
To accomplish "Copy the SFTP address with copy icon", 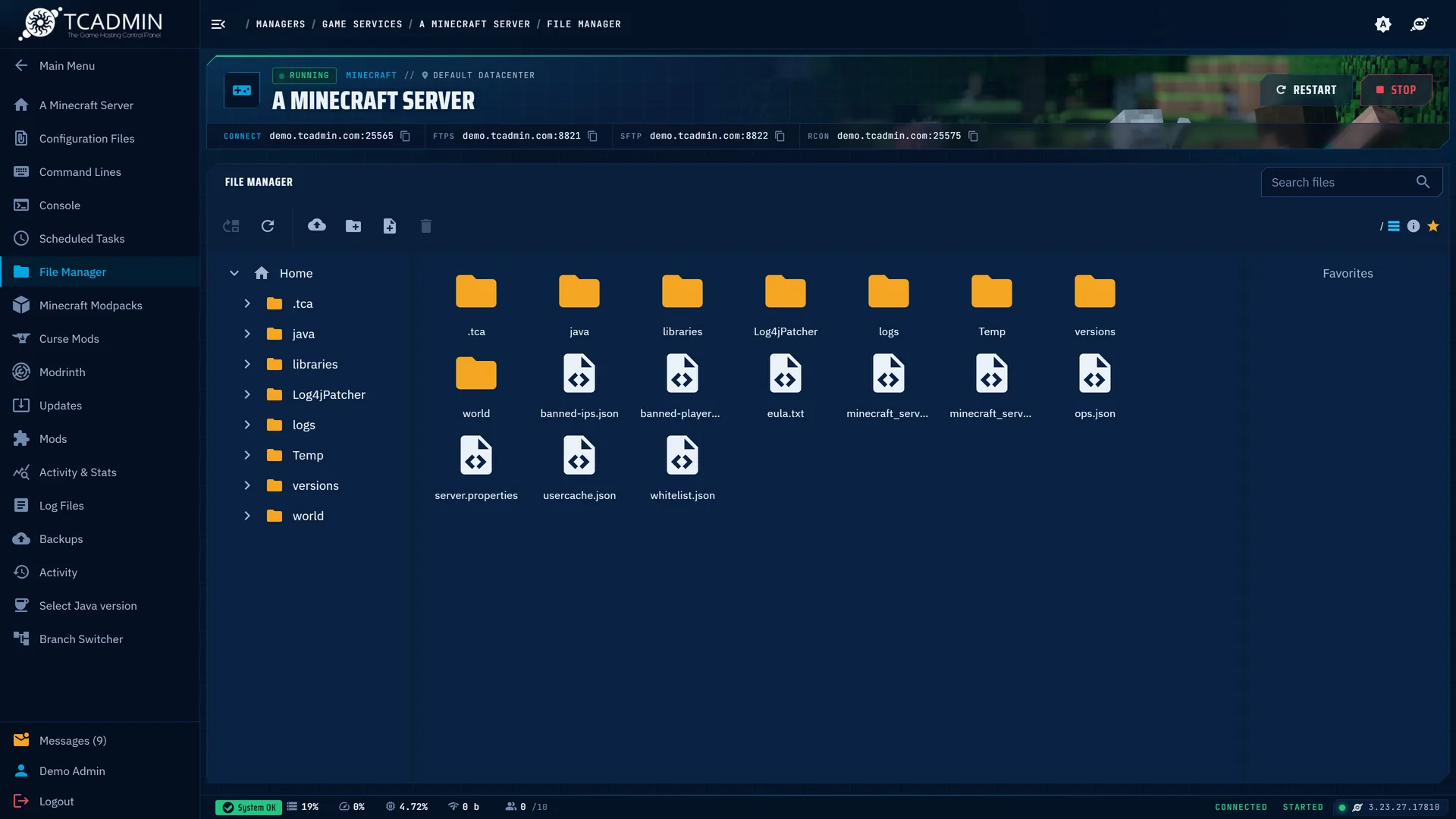I will point(780,136).
